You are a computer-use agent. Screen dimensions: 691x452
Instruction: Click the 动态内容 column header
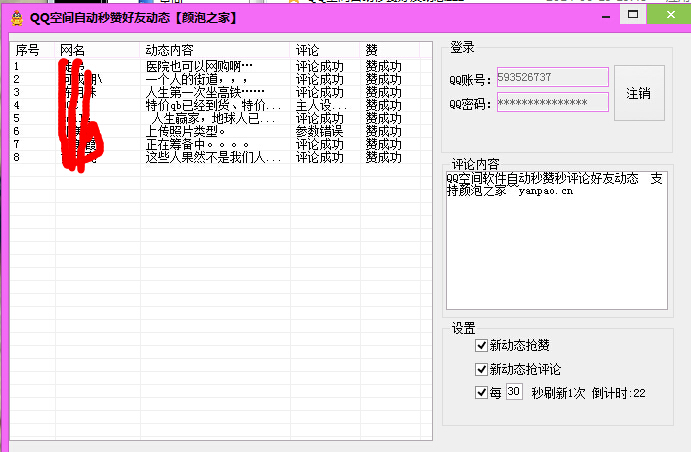[215, 50]
